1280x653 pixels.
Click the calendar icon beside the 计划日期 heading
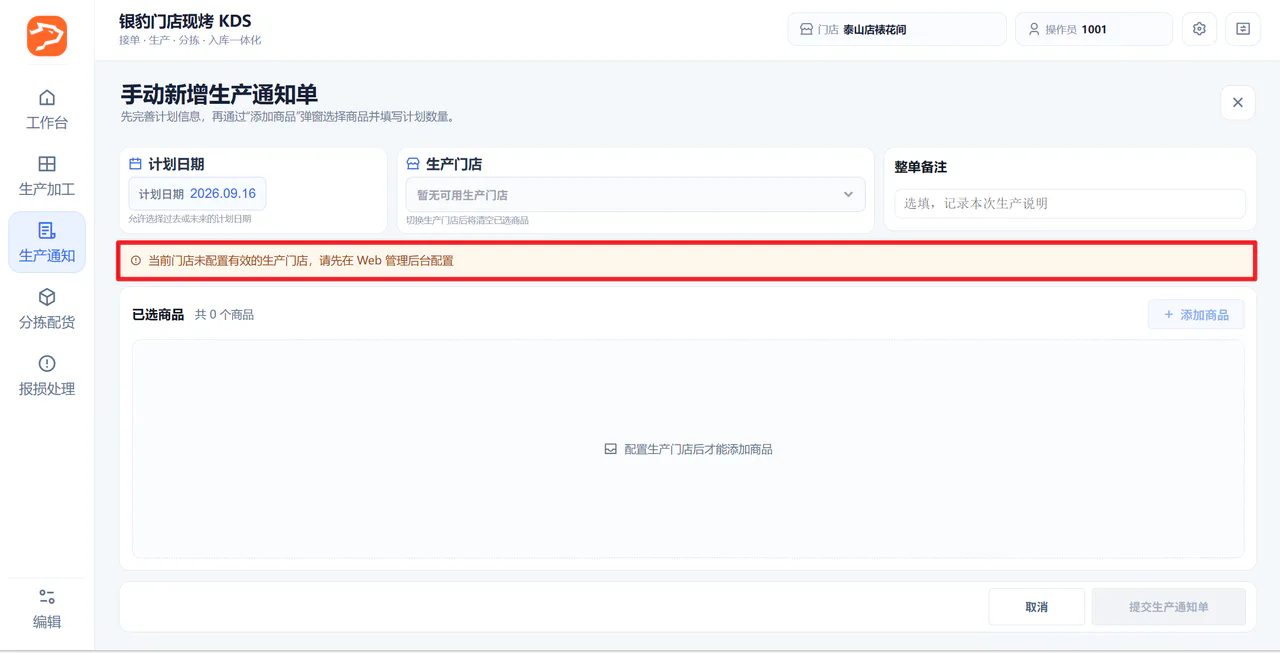pos(136,164)
